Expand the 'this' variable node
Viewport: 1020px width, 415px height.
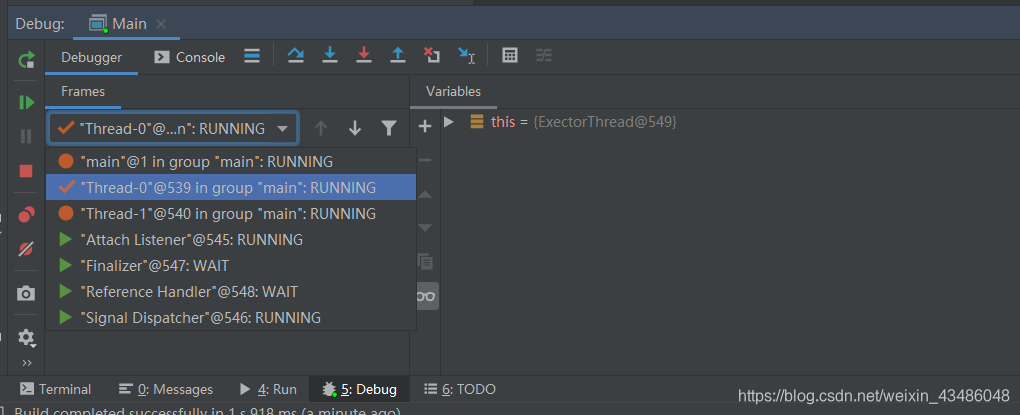[448, 122]
